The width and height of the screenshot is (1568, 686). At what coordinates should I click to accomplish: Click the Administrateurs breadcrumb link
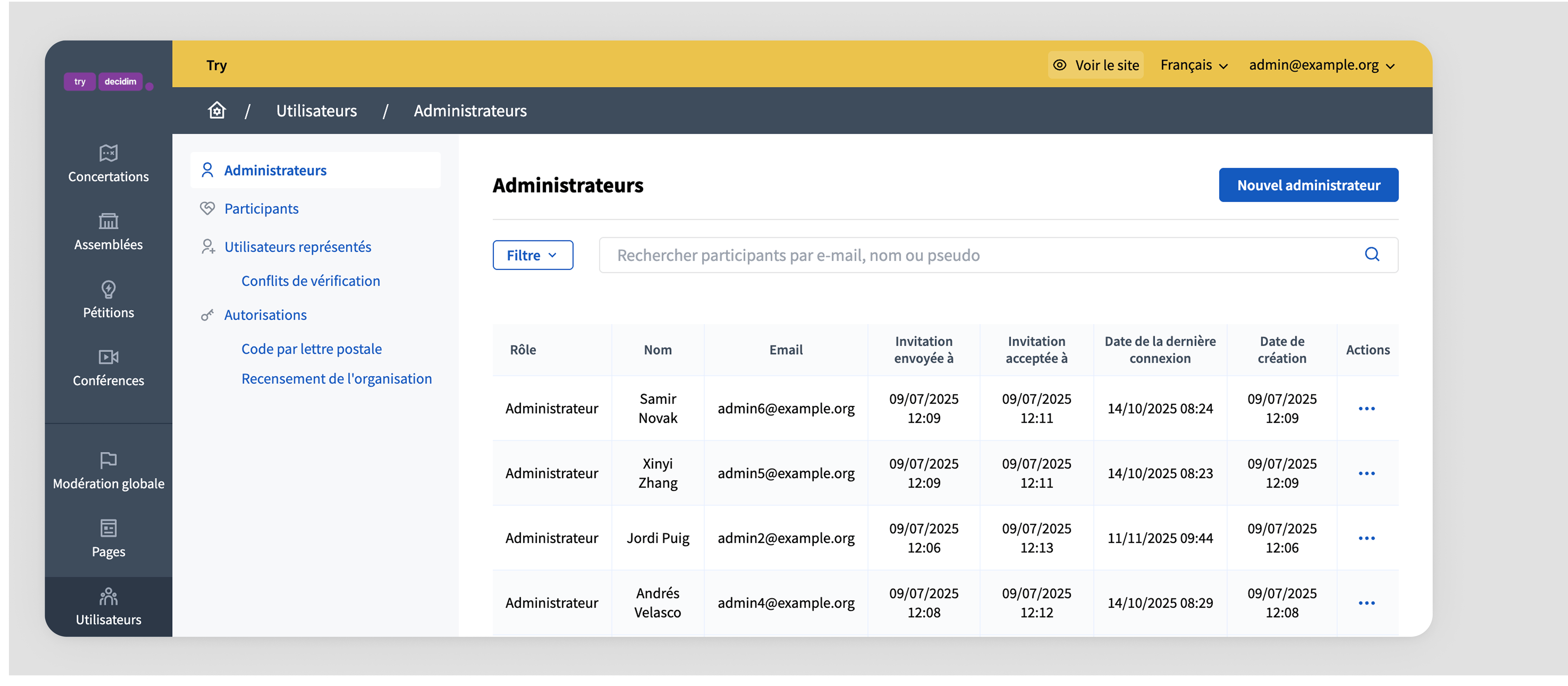470,110
